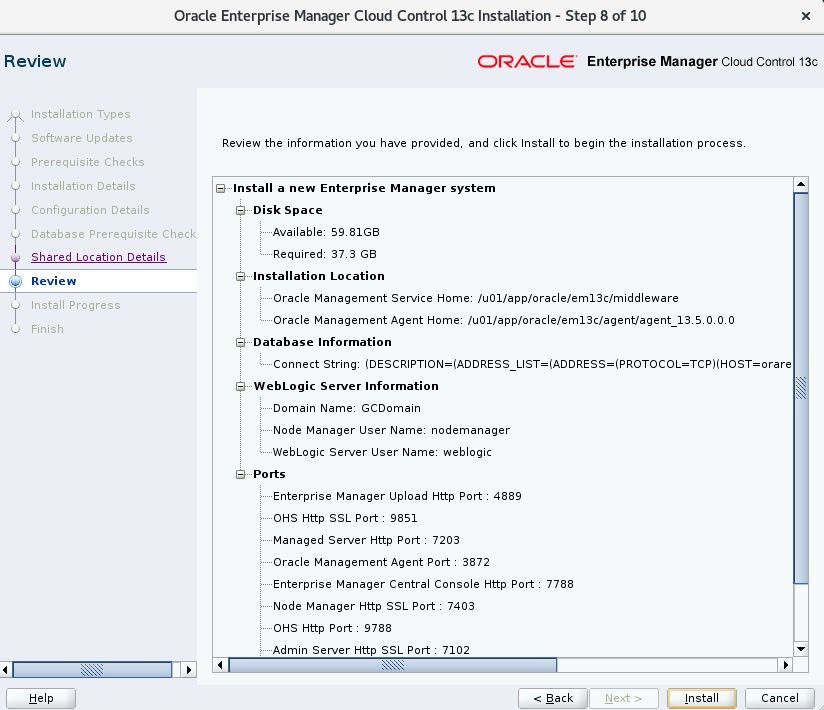Click the Shared Location Details step bullet
Screen dimensions: 824x710
pyautogui.click(x=16, y=258)
